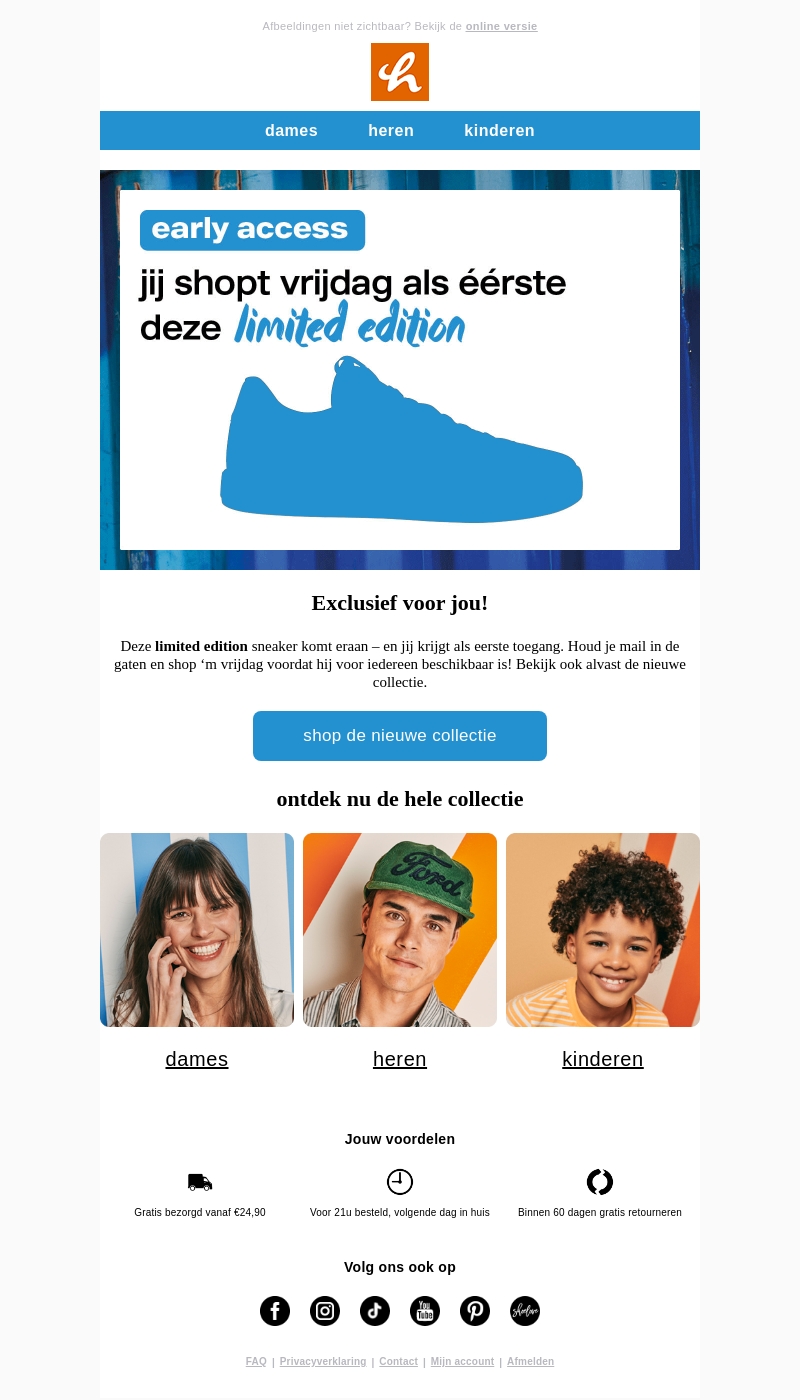Open the YouTube social icon
This screenshot has height=1400, width=800.
coord(425,1311)
